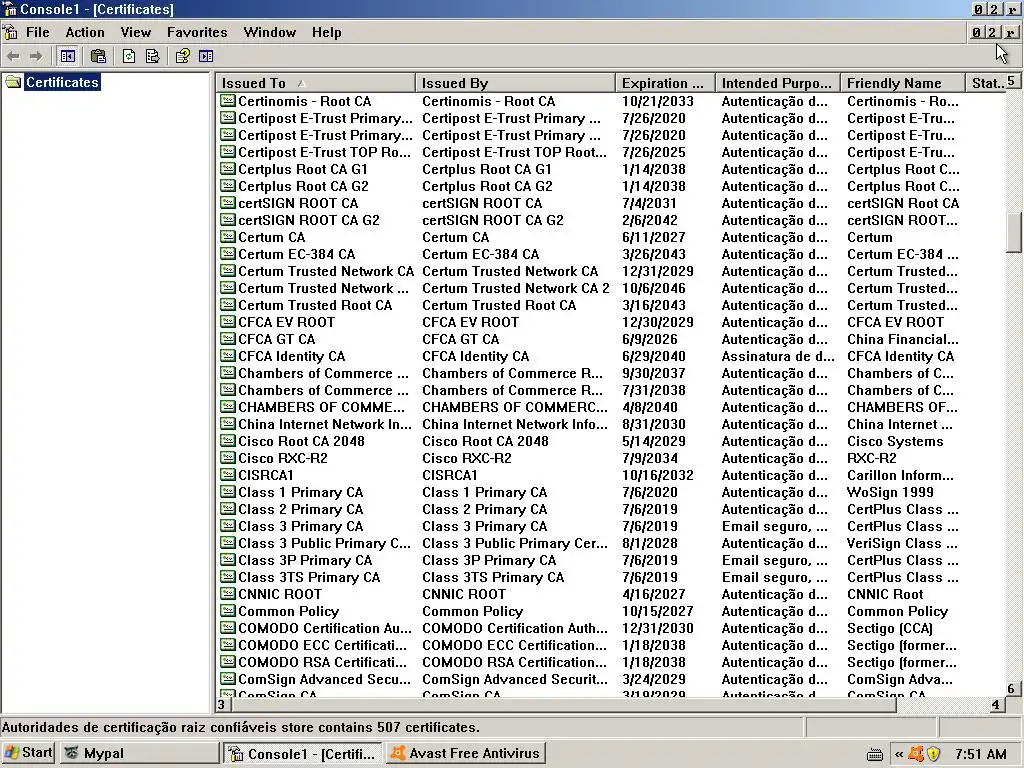Click the taskbar clock showing 7:51 AM

point(980,754)
